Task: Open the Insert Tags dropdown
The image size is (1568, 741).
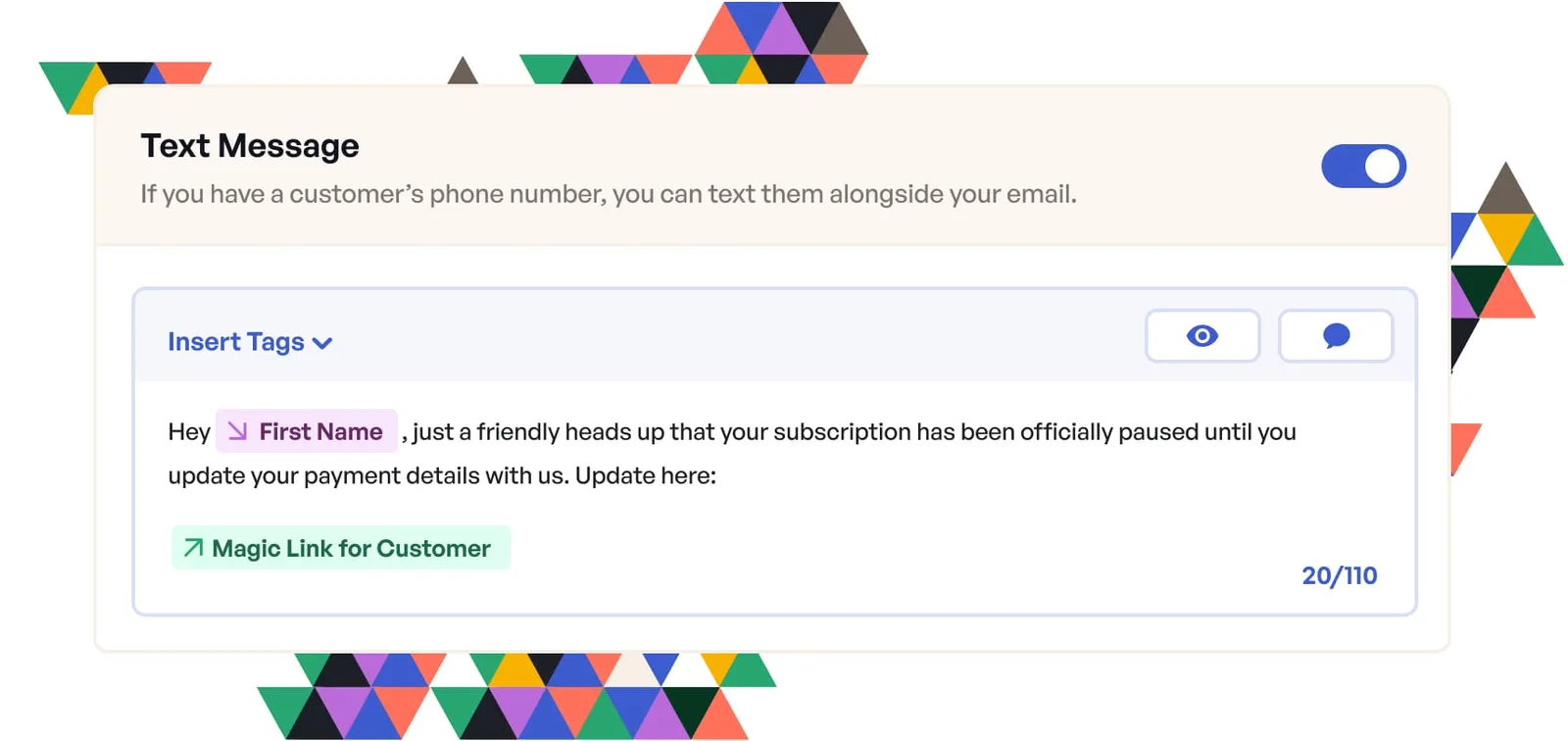Action: click(250, 342)
